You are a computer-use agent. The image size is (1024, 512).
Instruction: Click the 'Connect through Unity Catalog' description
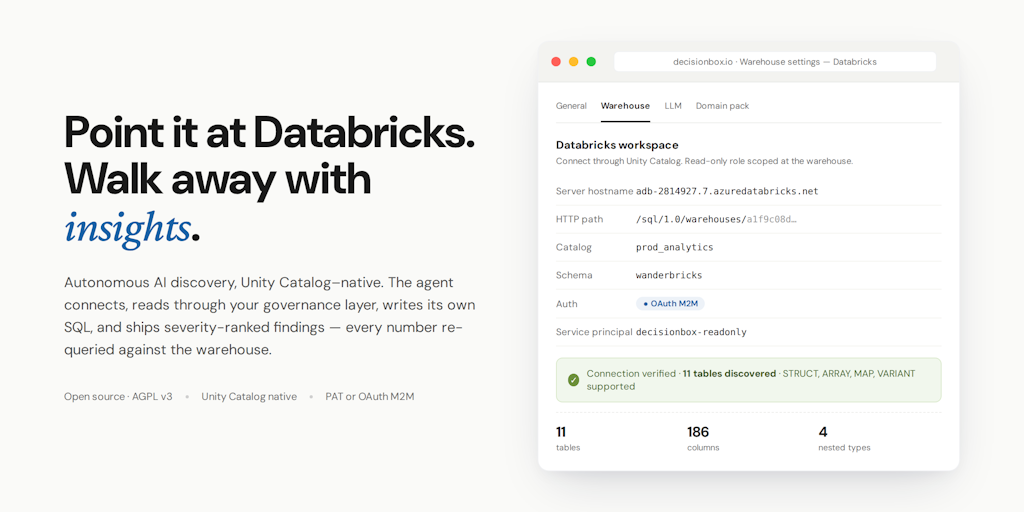704,161
